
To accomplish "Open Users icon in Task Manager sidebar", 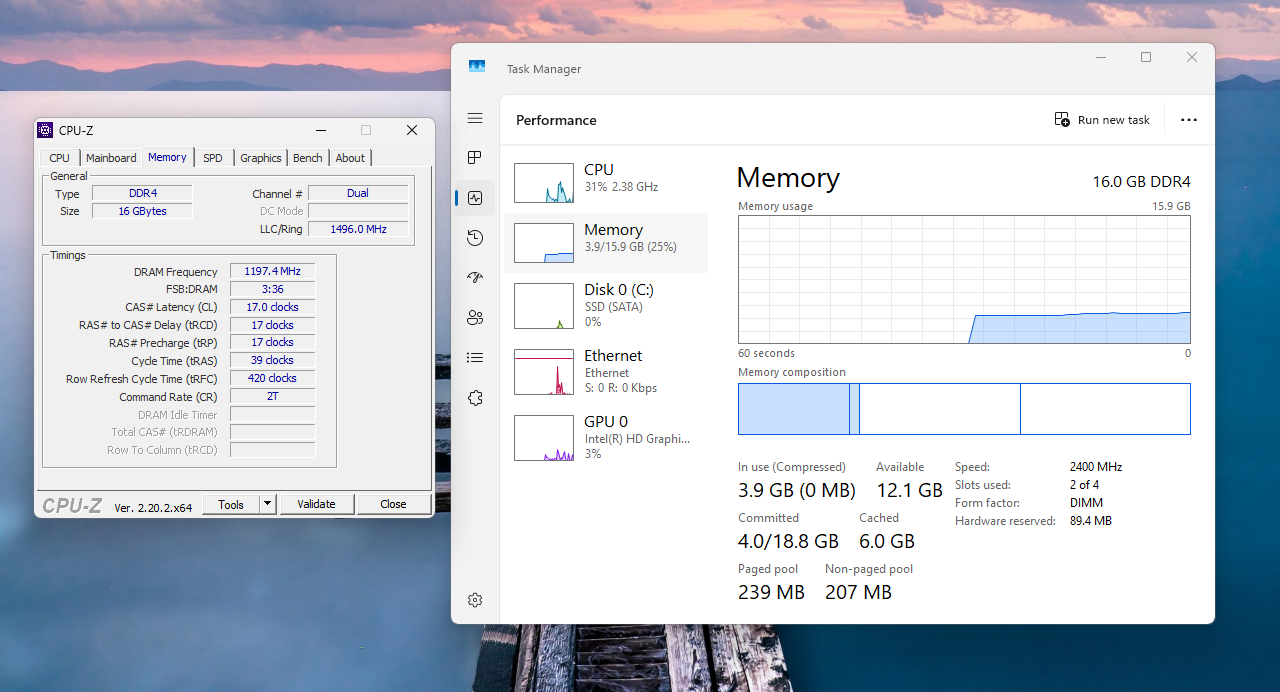I will pos(475,318).
